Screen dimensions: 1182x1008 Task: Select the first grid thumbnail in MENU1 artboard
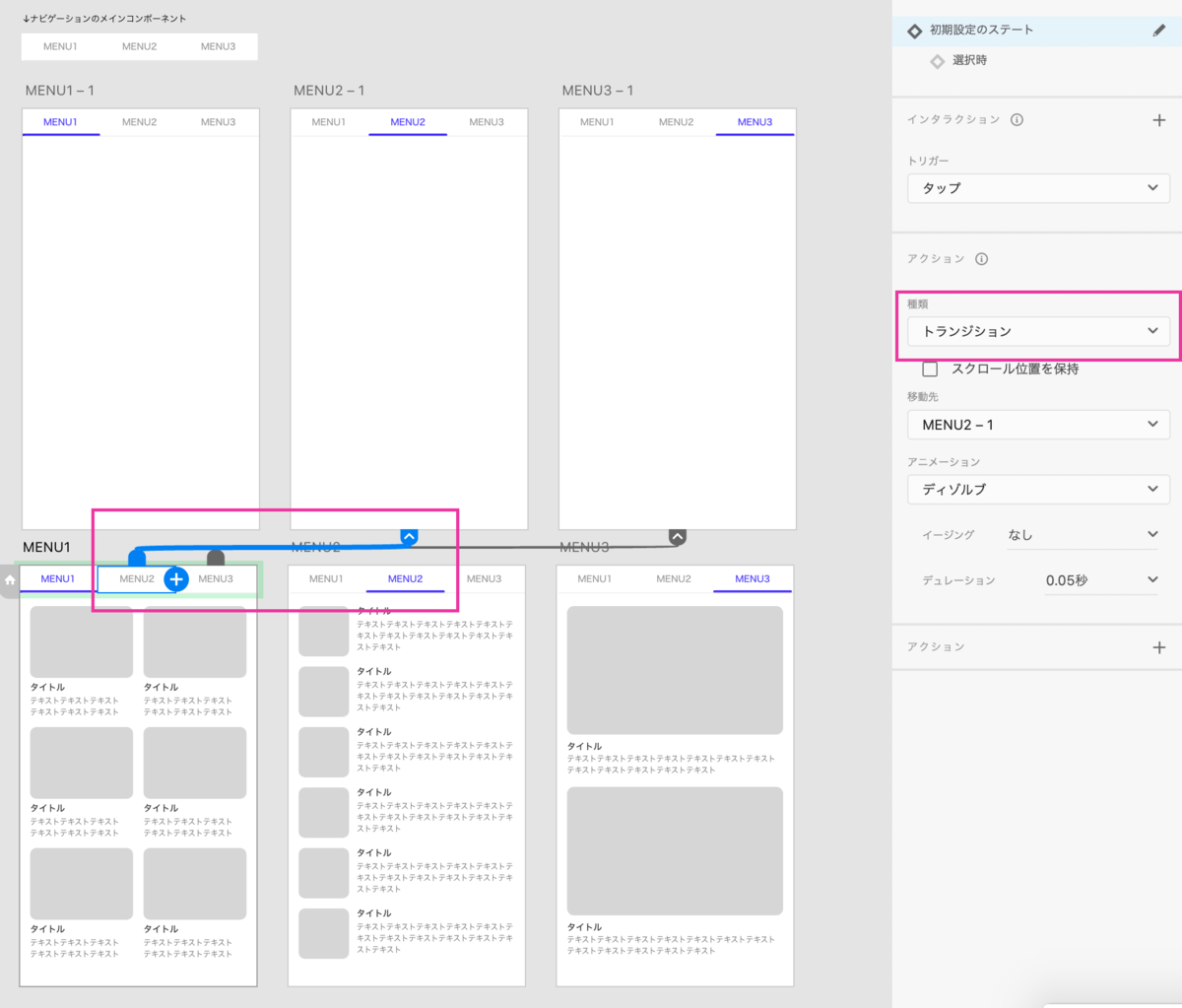(x=82, y=641)
